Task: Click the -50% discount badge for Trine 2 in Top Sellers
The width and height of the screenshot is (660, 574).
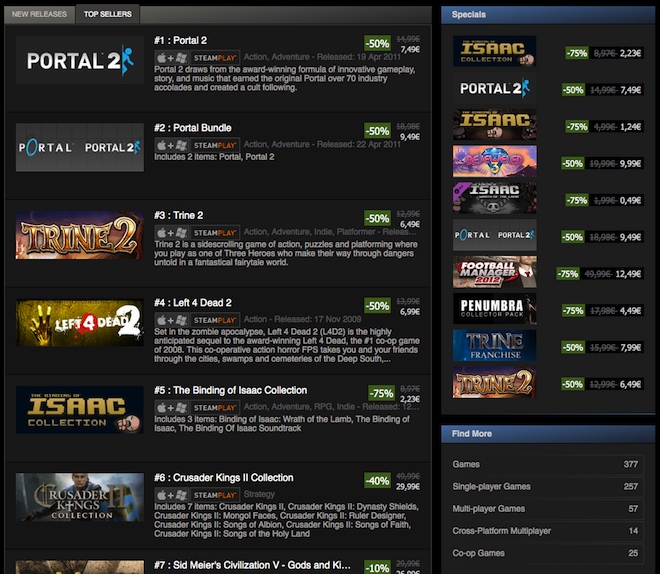Action: coord(377,218)
